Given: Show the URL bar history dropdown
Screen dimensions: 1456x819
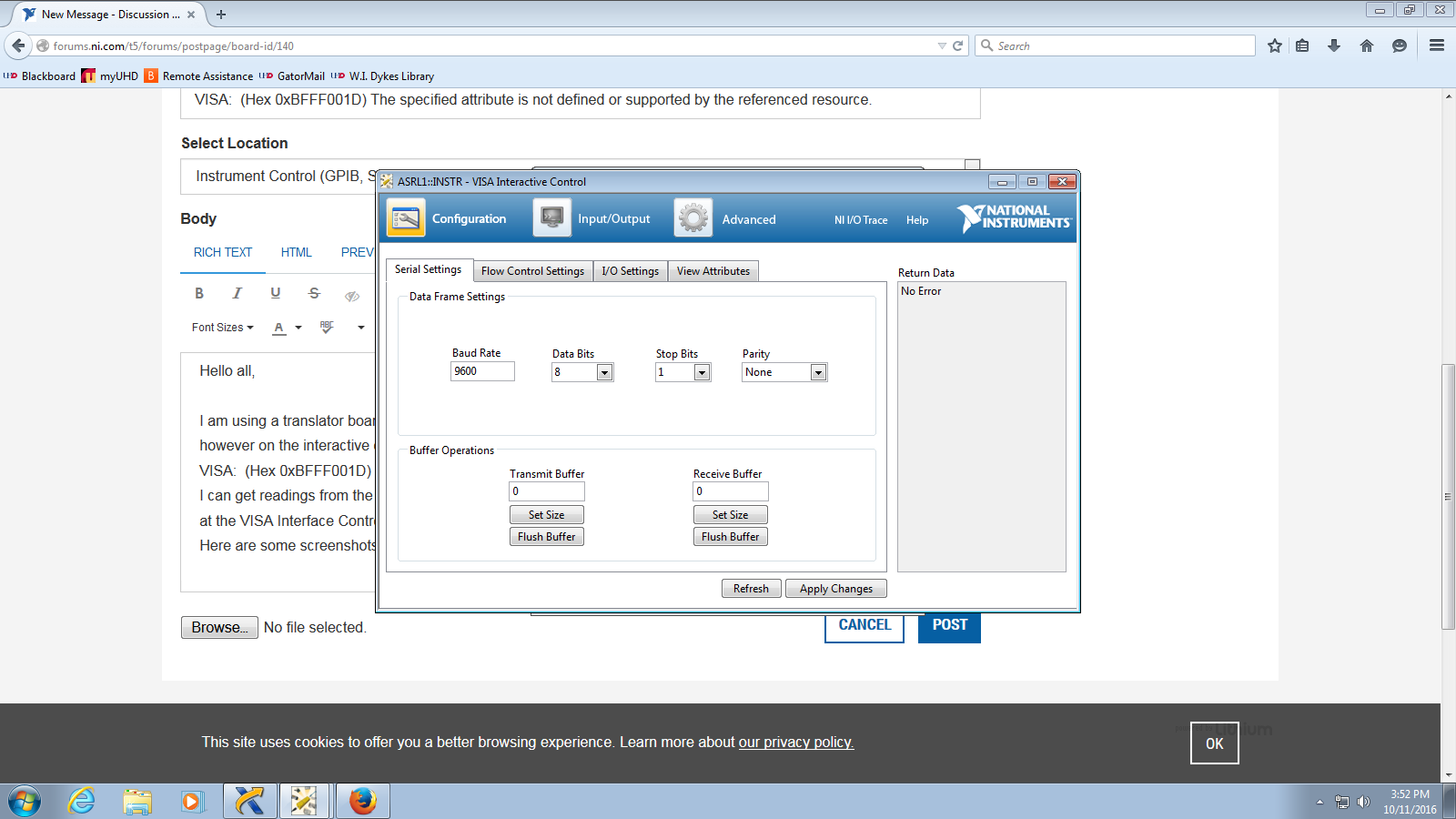Looking at the screenshot, I should point(942,45).
